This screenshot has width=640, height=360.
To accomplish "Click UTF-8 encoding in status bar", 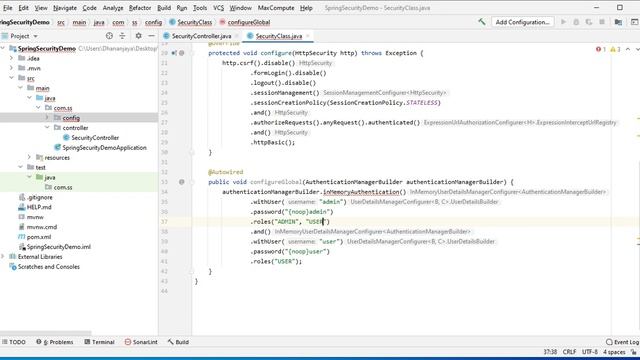I will pos(590,352).
